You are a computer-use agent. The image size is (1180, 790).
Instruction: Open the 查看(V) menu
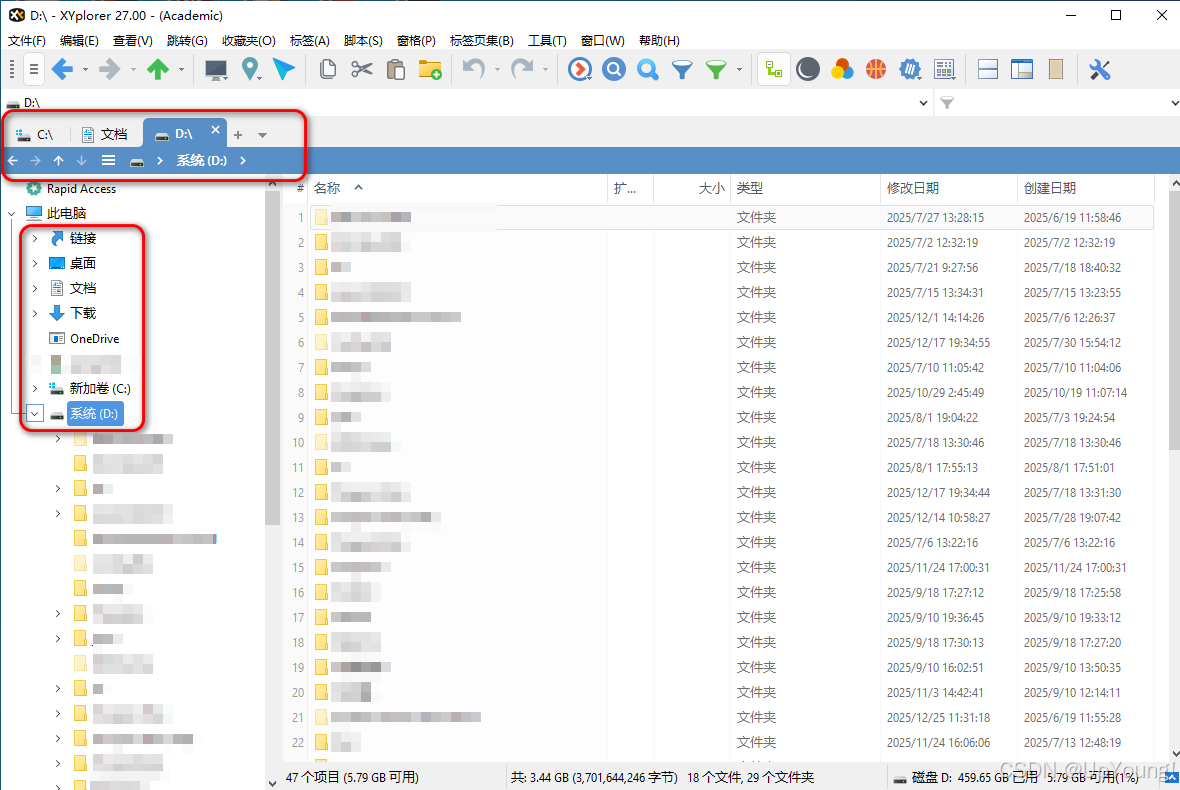coord(132,41)
